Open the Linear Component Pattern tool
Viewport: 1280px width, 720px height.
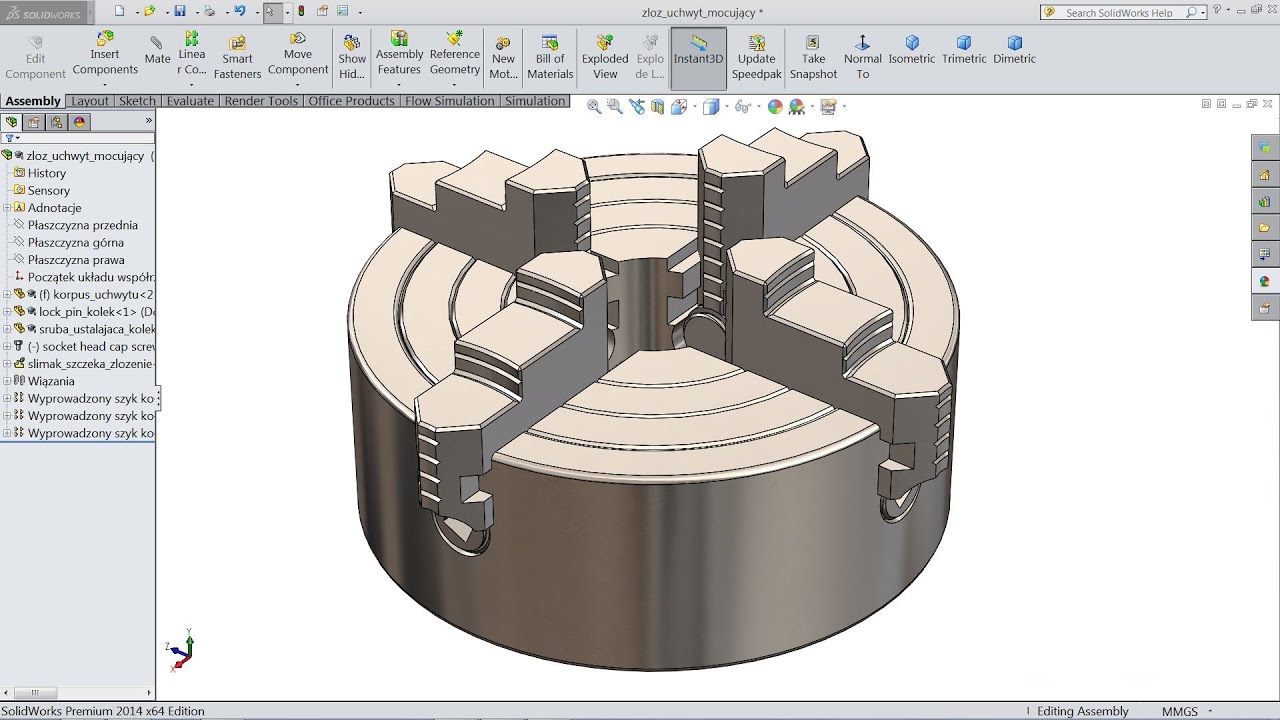pos(192,54)
